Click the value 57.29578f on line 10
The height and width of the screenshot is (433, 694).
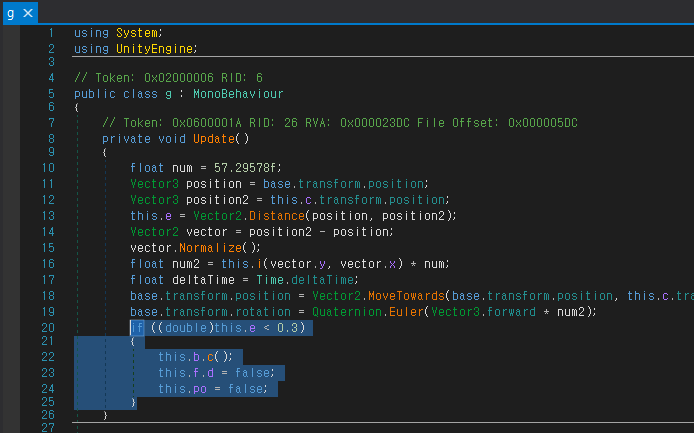coord(245,168)
